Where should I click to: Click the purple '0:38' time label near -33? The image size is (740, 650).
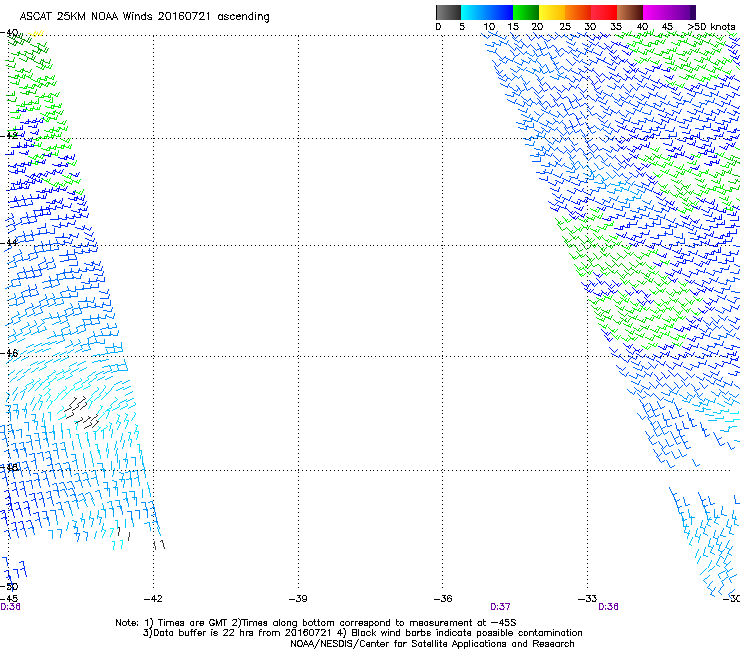(x=608, y=607)
